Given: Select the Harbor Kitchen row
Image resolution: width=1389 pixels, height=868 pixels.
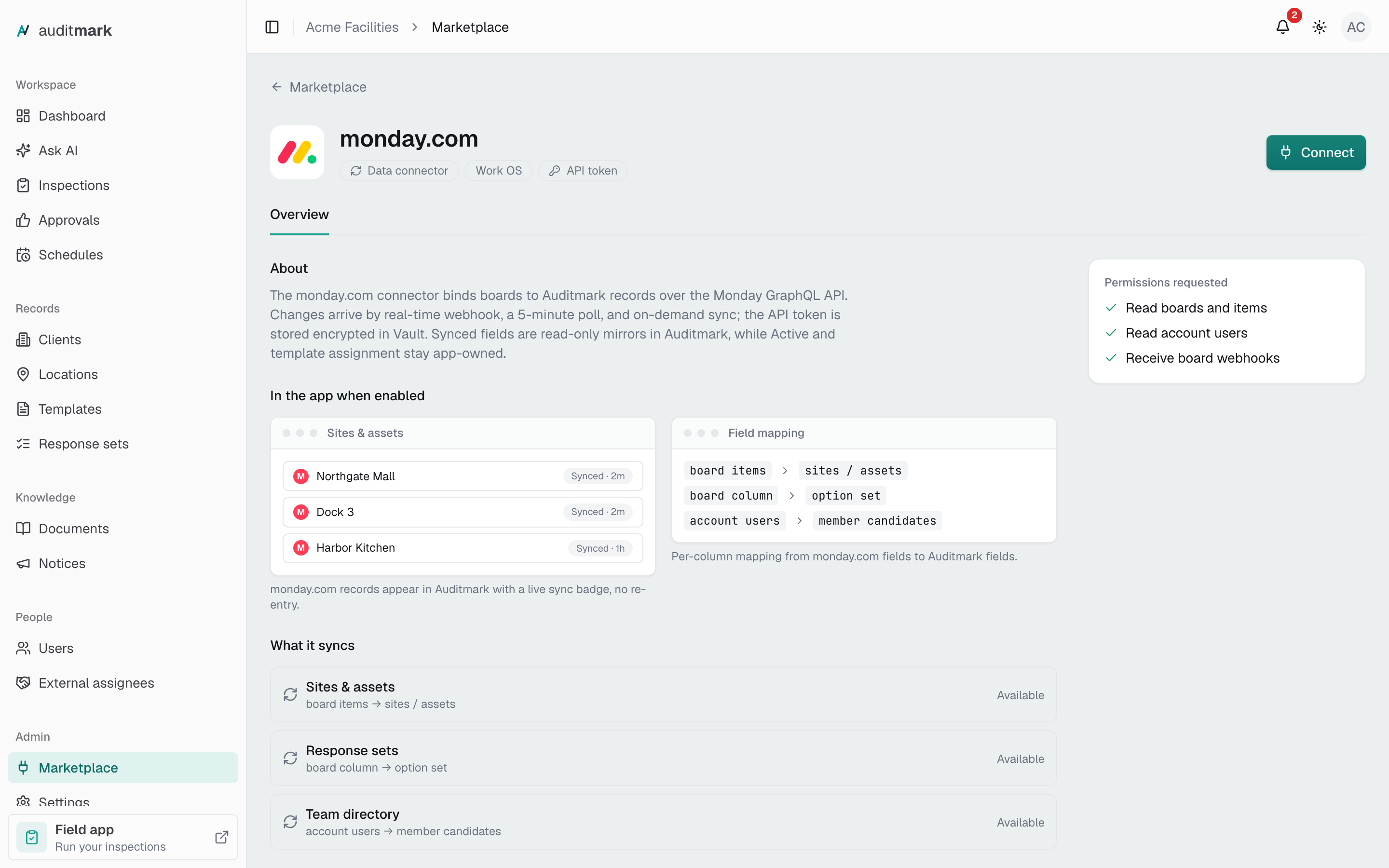Looking at the screenshot, I should [463, 548].
